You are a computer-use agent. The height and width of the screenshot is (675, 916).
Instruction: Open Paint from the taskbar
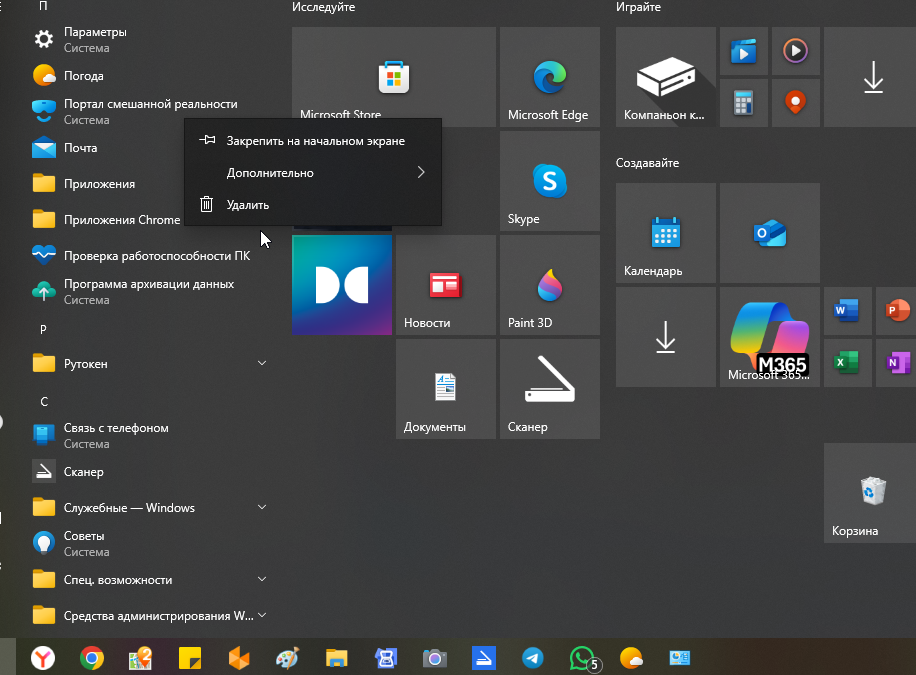click(x=287, y=658)
